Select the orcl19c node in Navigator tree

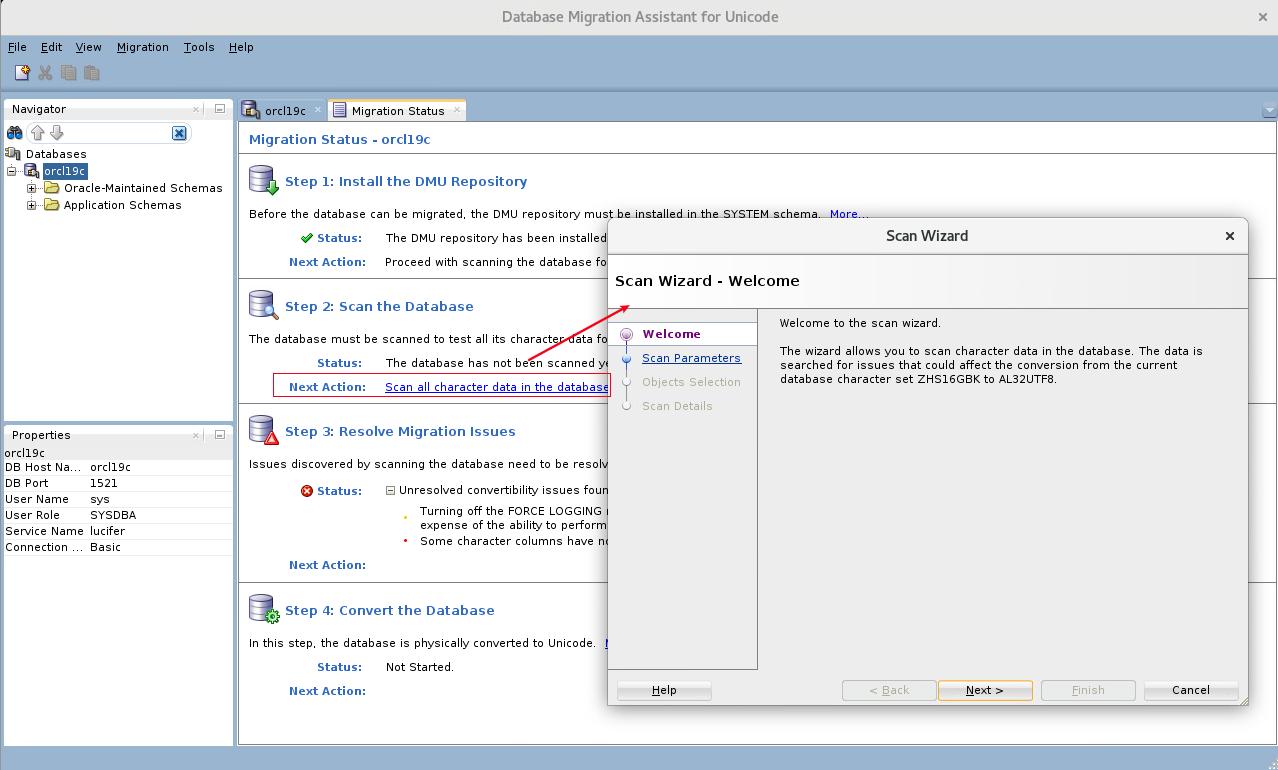coord(65,171)
